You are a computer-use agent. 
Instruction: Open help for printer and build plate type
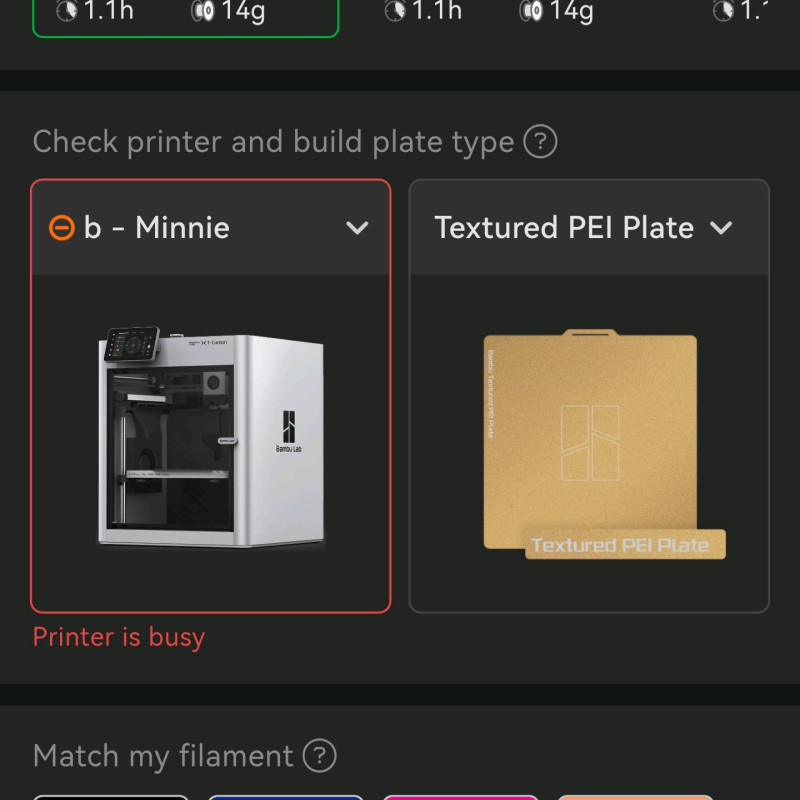click(x=540, y=142)
